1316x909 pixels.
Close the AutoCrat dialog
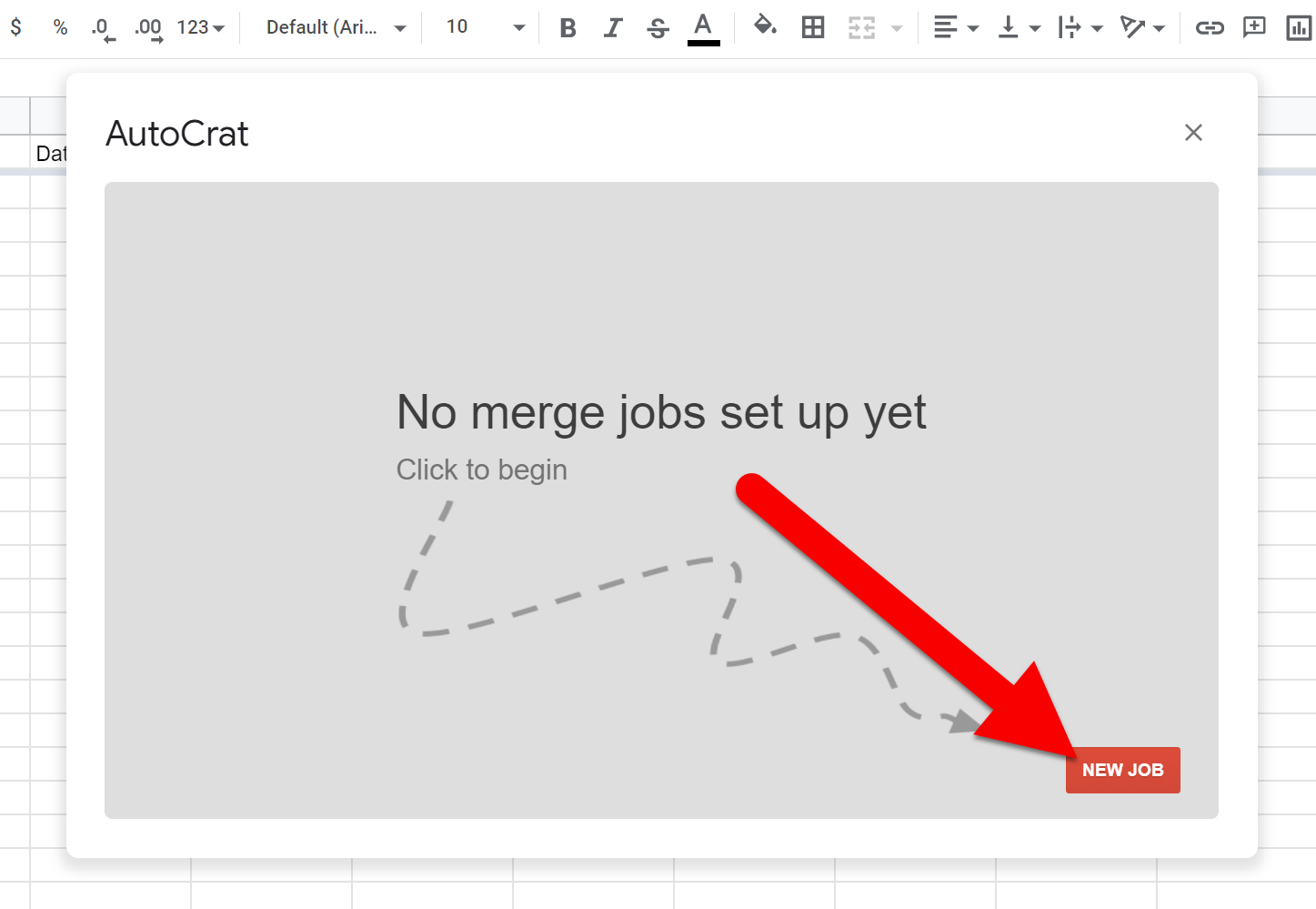pyautogui.click(x=1193, y=133)
